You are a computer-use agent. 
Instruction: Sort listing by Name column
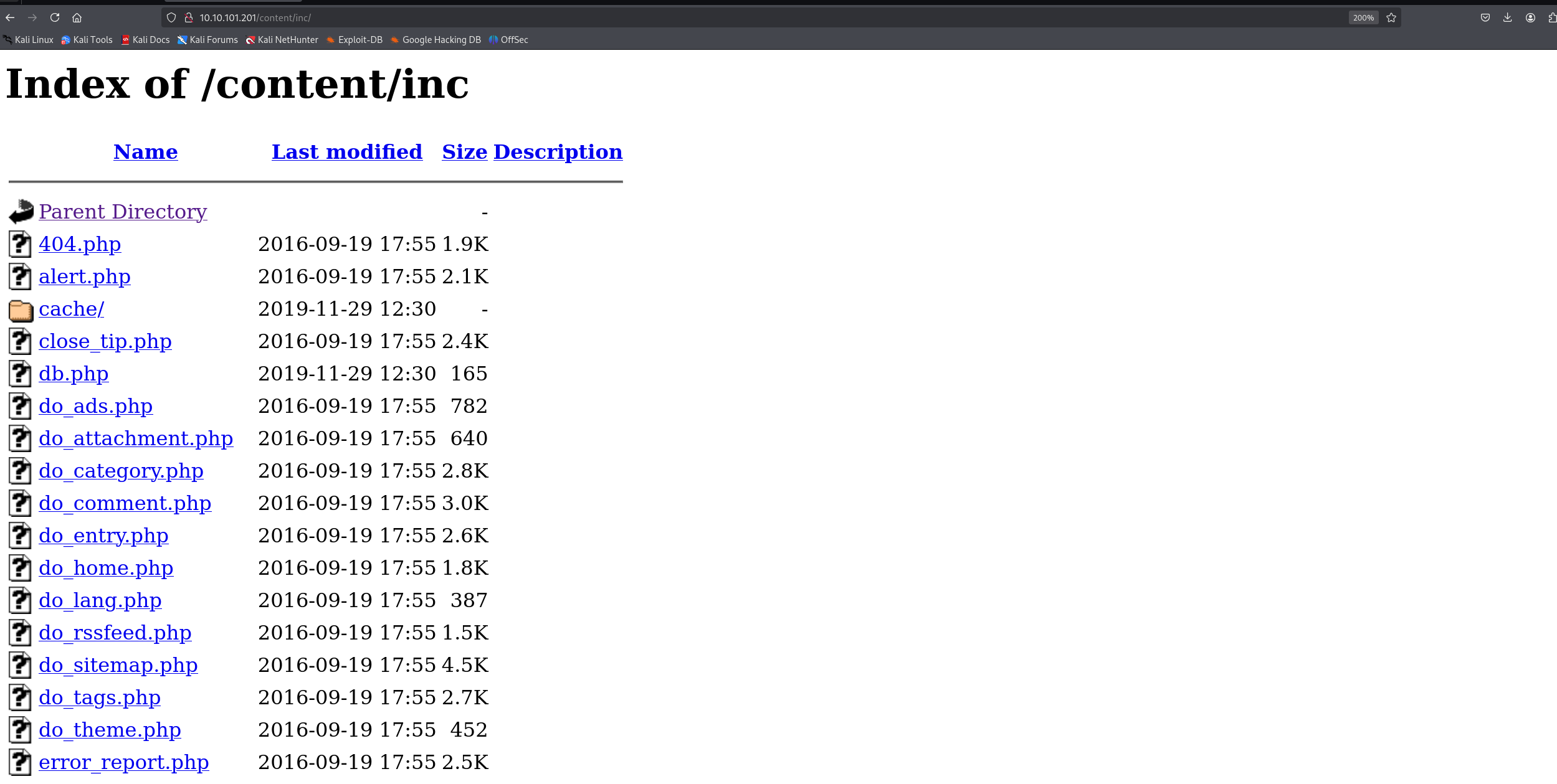click(146, 151)
